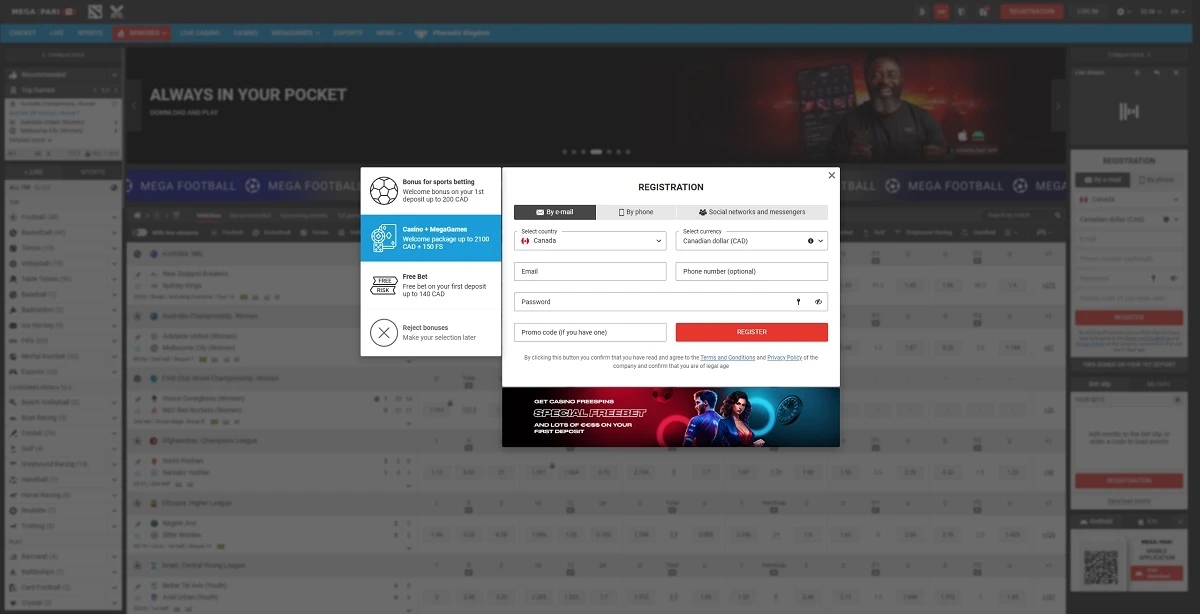Screen dimensions: 1200x614
Task: Expand the Football row chevron in the sidebar
Action: pos(114,216)
